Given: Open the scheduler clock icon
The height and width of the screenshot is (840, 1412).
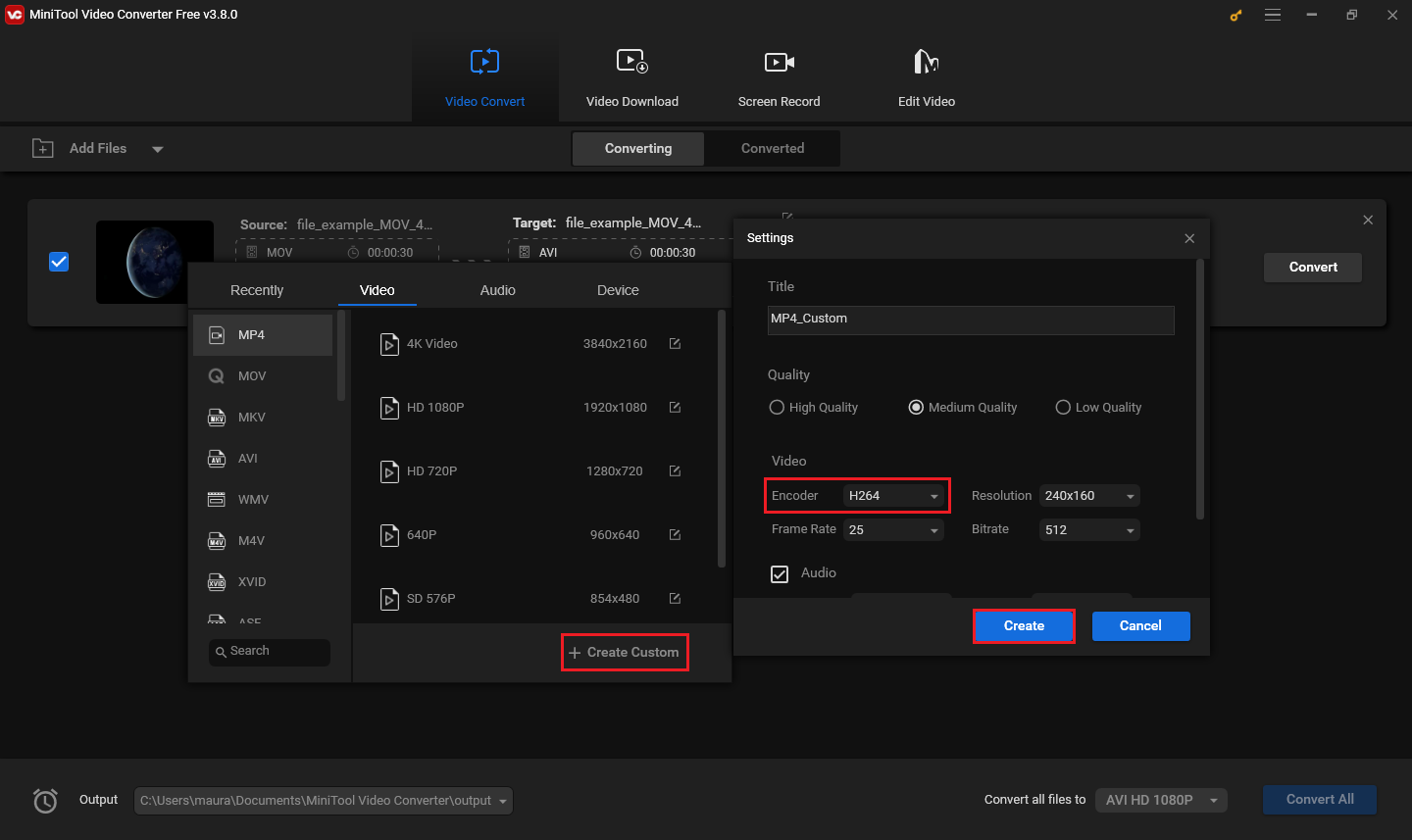Looking at the screenshot, I should 45,801.
